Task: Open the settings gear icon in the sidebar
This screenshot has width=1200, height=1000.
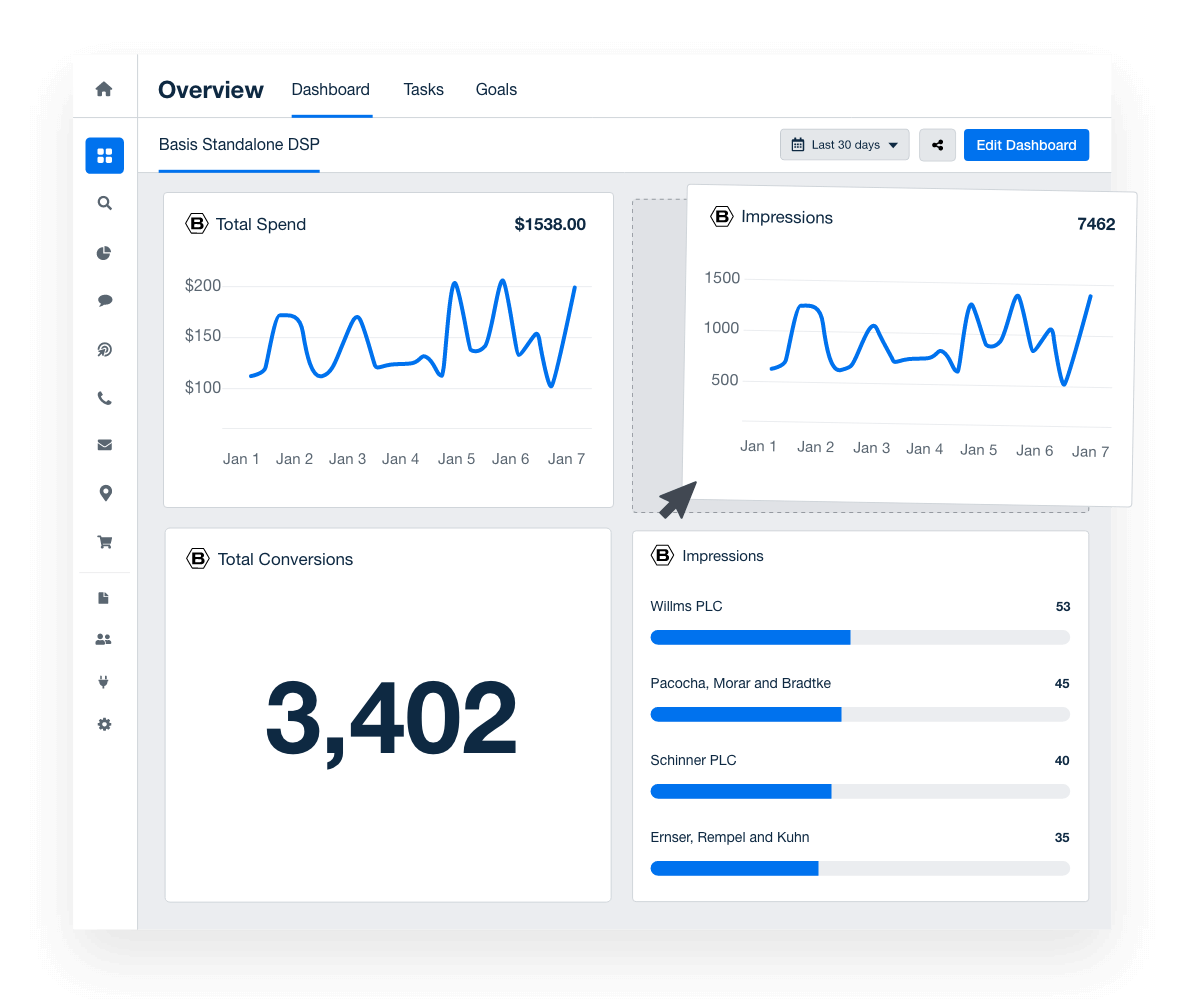Action: tap(104, 724)
